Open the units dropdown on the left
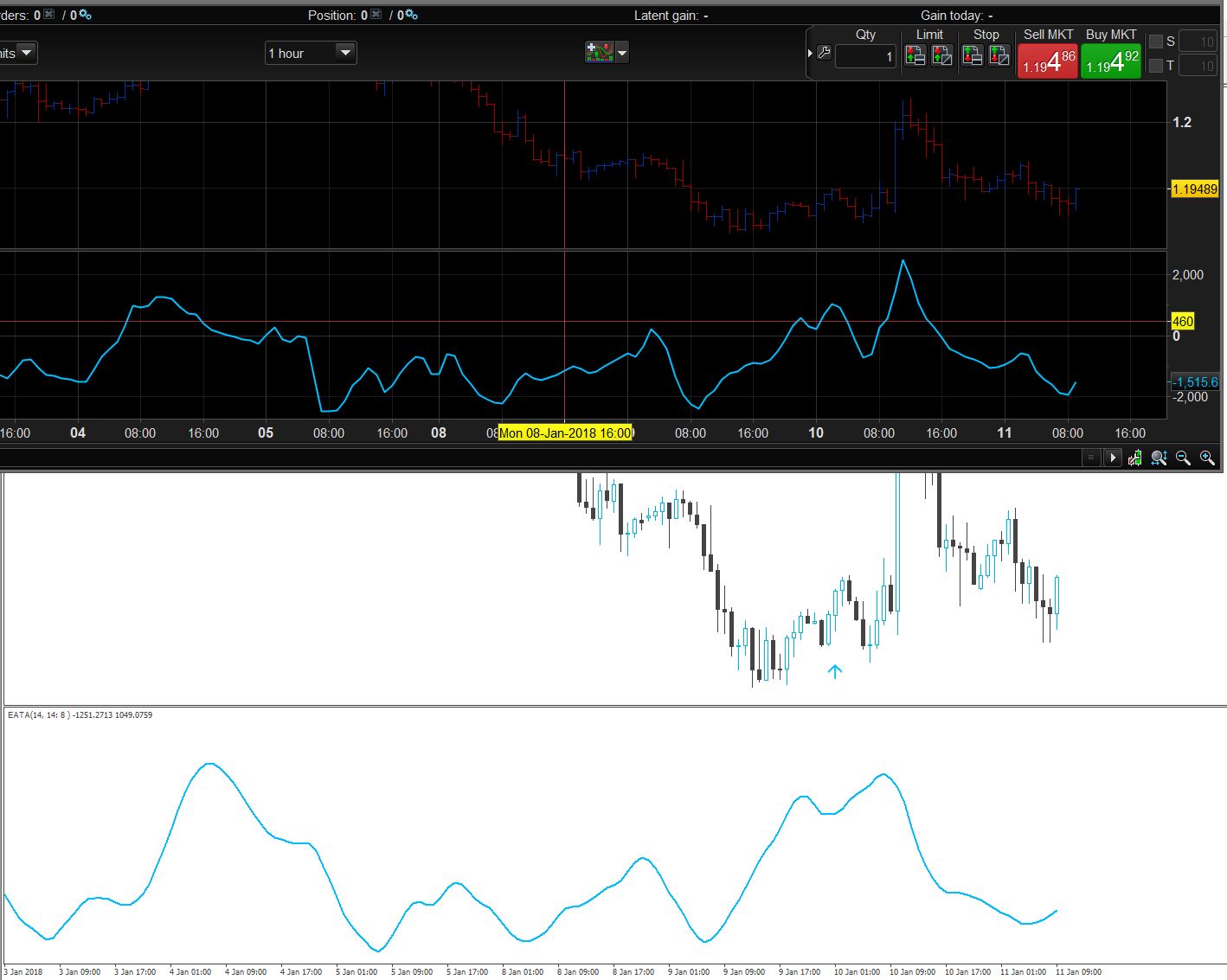Image resolution: width=1227 pixels, height=980 pixels. click(x=26, y=52)
